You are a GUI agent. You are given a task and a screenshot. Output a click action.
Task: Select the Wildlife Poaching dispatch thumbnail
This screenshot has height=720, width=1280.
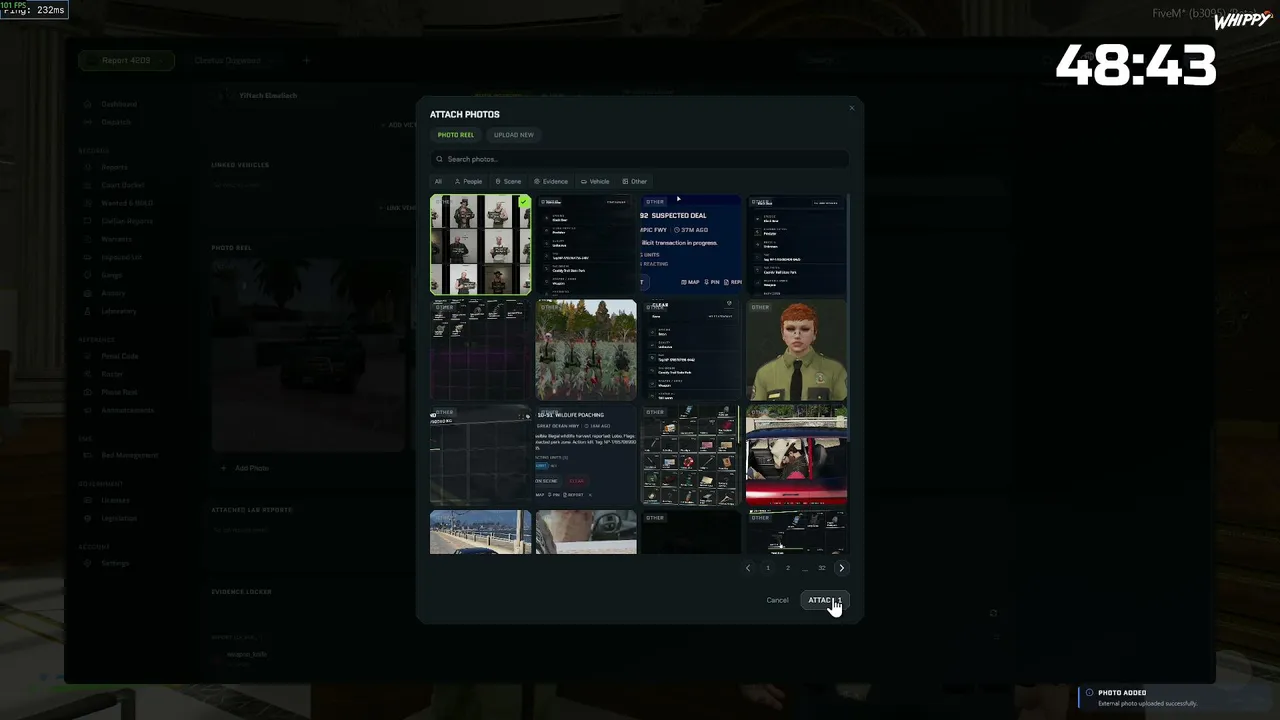click(x=586, y=455)
